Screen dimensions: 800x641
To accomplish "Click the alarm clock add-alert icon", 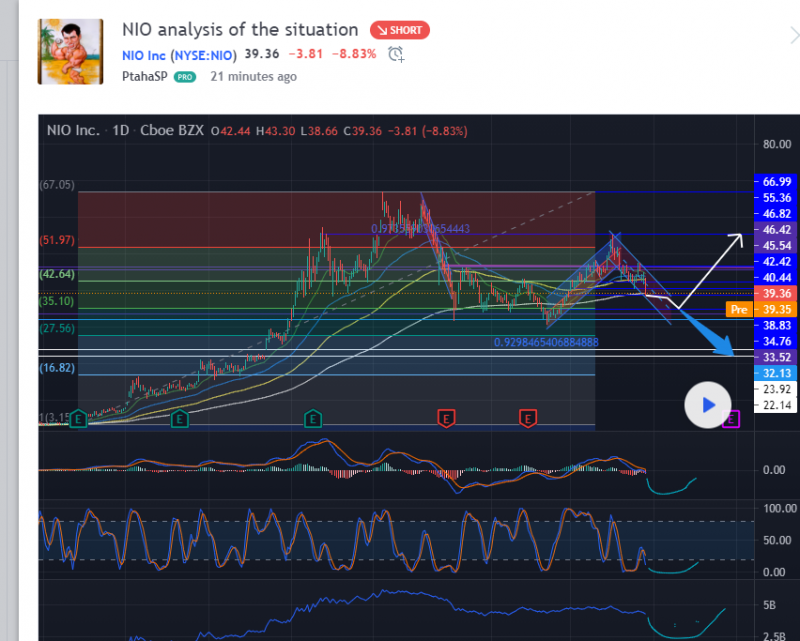I will click(397, 54).
